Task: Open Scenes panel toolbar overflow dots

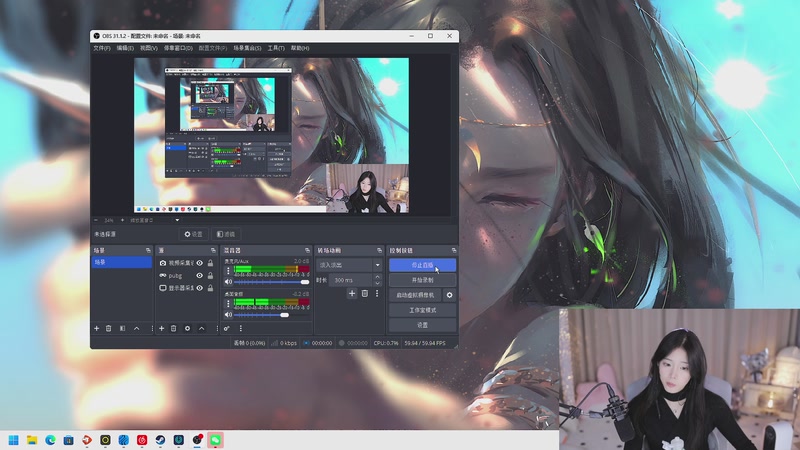Action: pyautogui.click(x=152, y=329)
